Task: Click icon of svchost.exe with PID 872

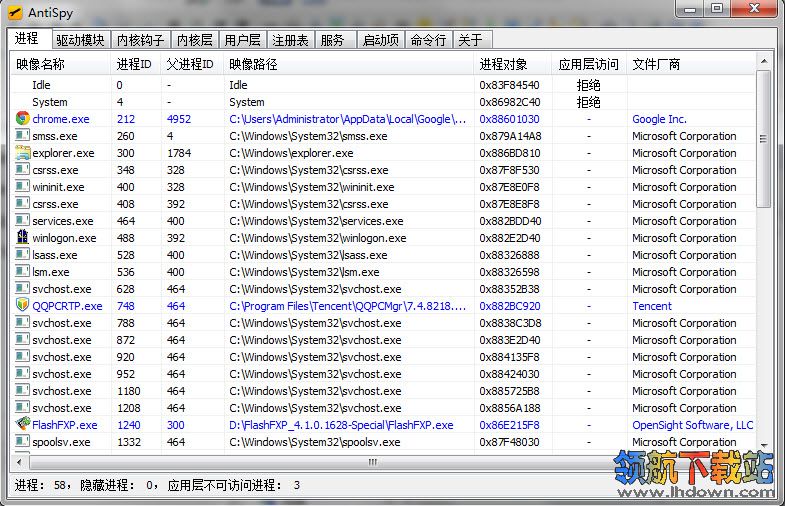Action: tap(23, 339)
